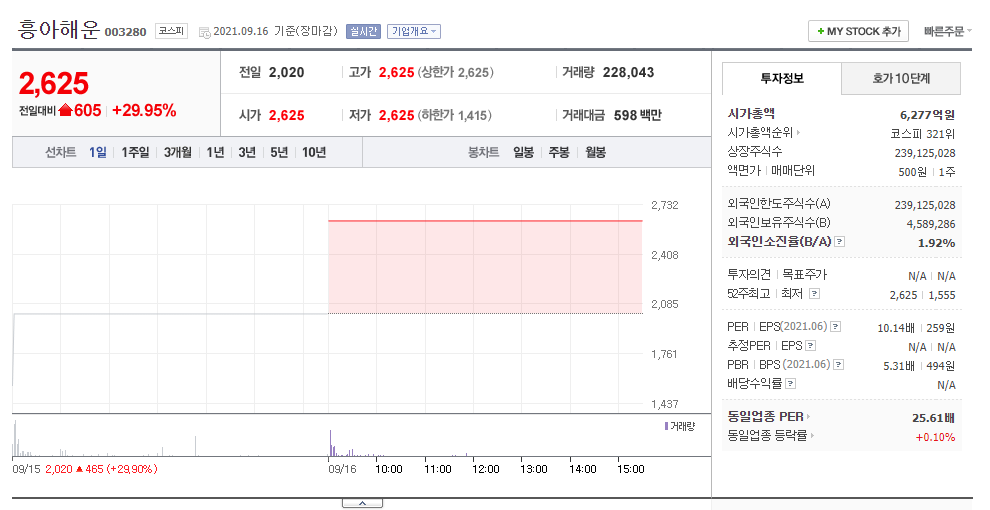Click the 외국인보유주식수 value 4,589,286
The image size is (990, 510).
pyautogui.click(x=931, y=224)
